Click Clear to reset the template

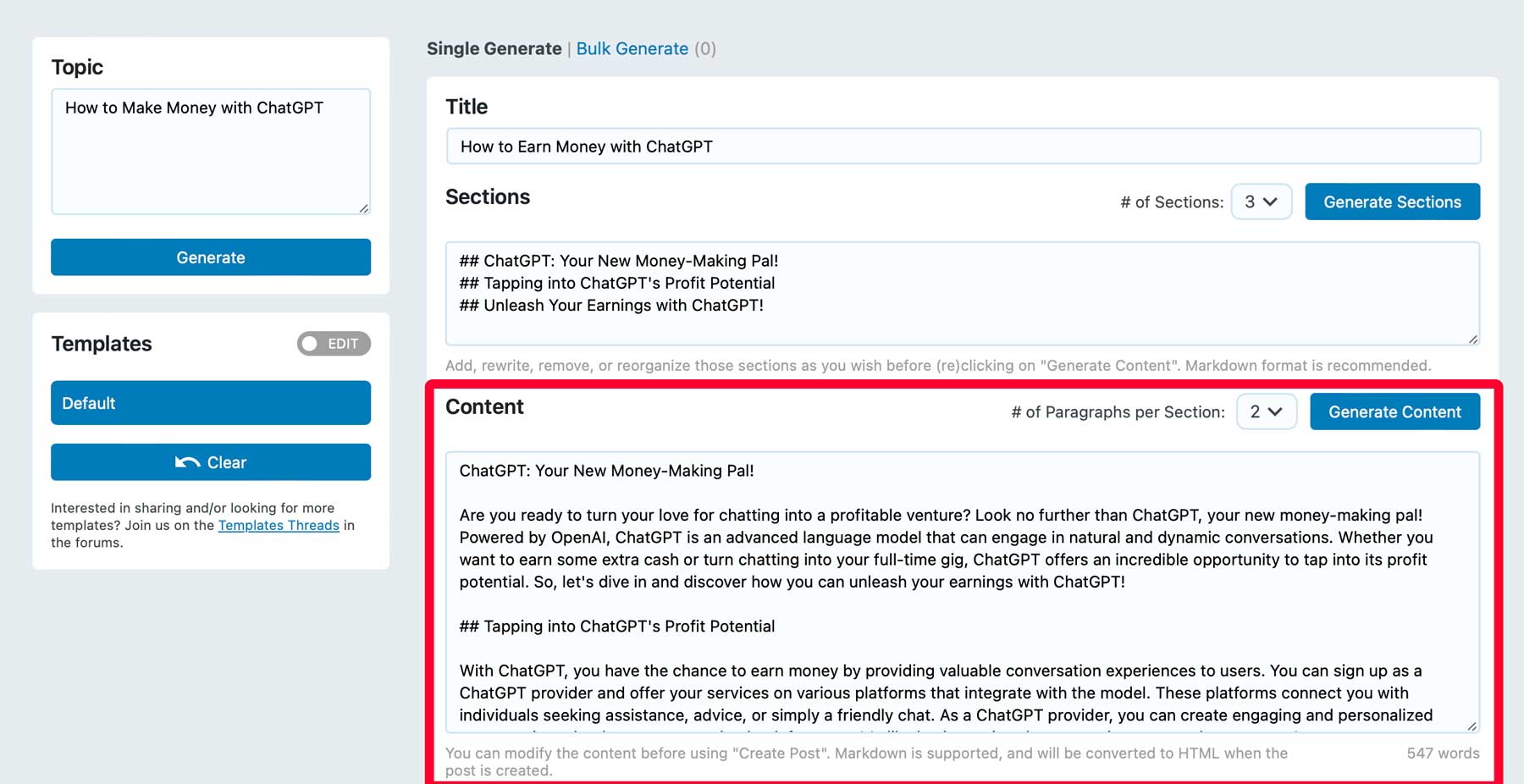coord(210,462)
